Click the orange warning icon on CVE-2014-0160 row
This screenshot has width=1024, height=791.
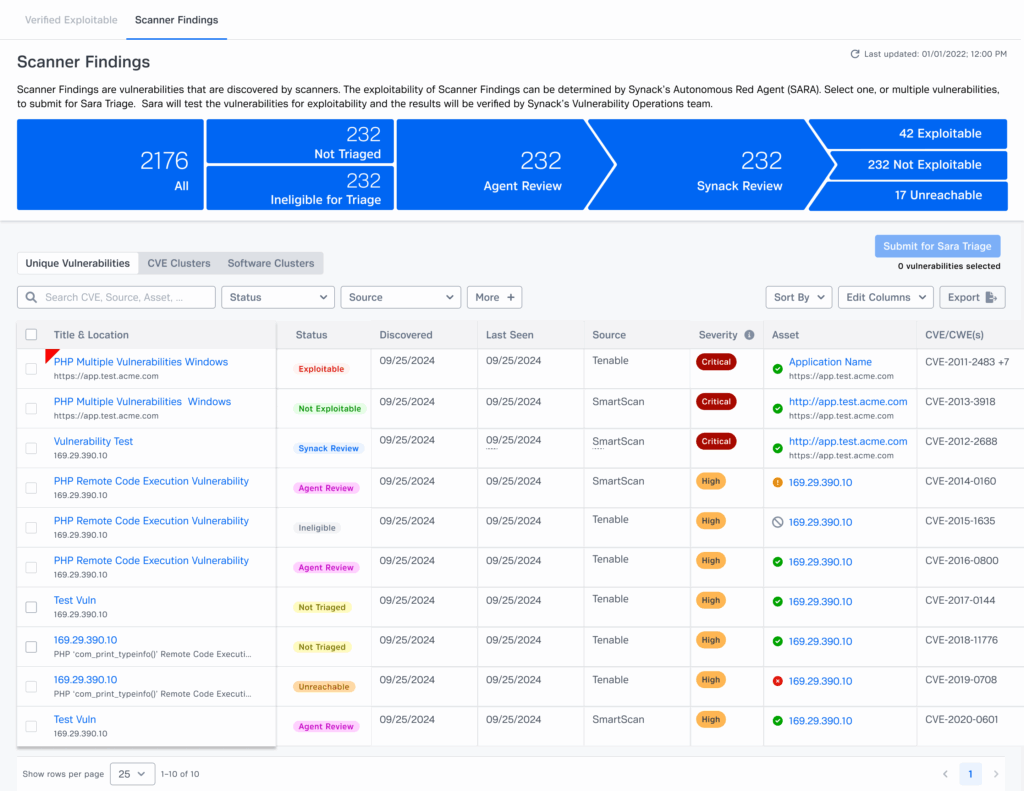click(x=777, y=481)
